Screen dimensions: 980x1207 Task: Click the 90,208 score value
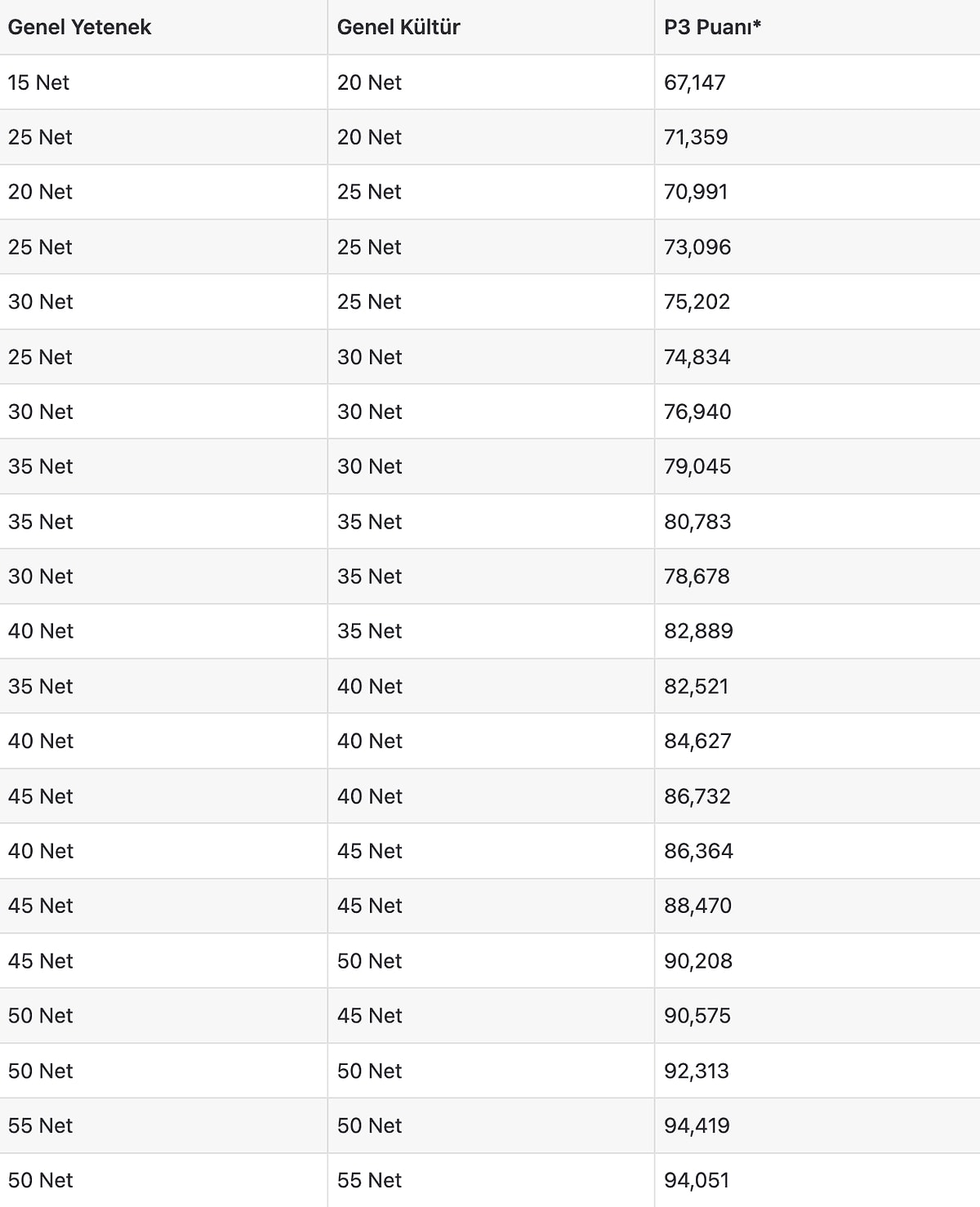pos(698,961)
